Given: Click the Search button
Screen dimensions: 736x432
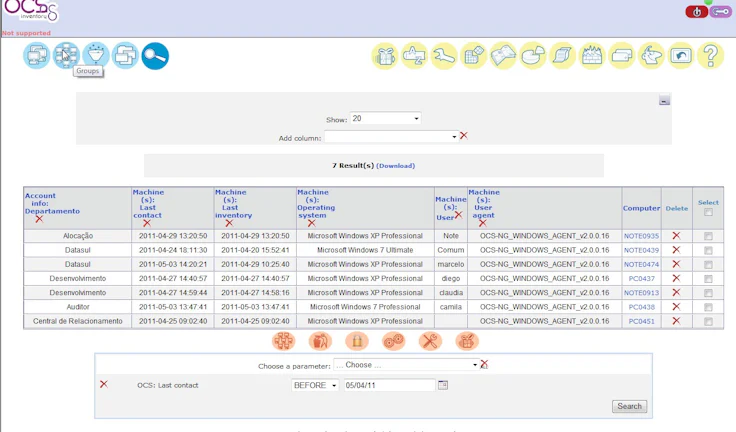Looking at the screenshot, I should [629, 406].
